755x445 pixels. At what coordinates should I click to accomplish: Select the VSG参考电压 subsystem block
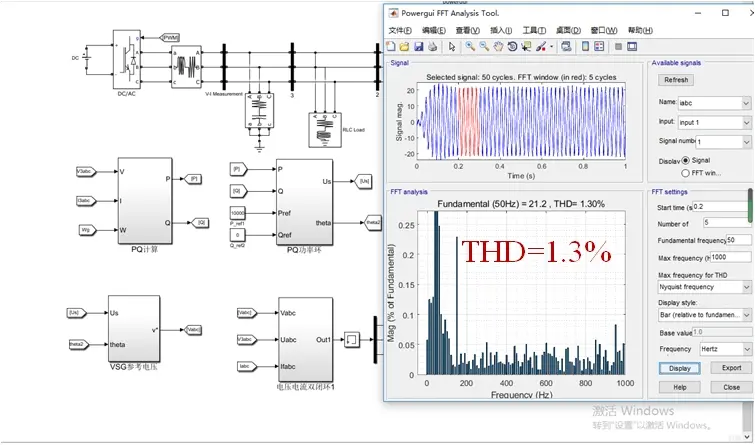(134, 328)
